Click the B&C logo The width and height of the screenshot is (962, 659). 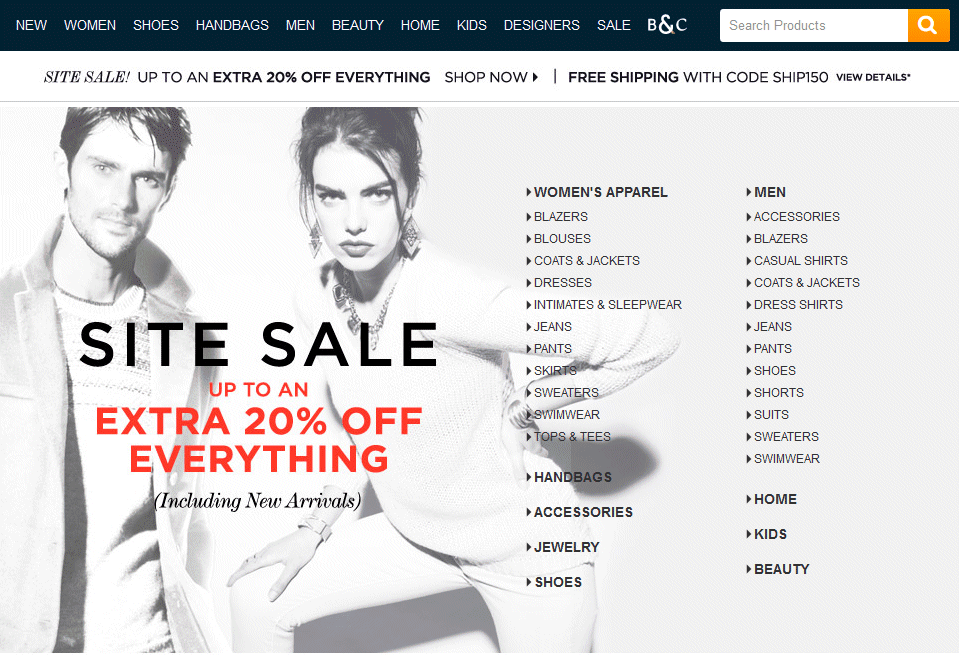(x=667, y=25)
